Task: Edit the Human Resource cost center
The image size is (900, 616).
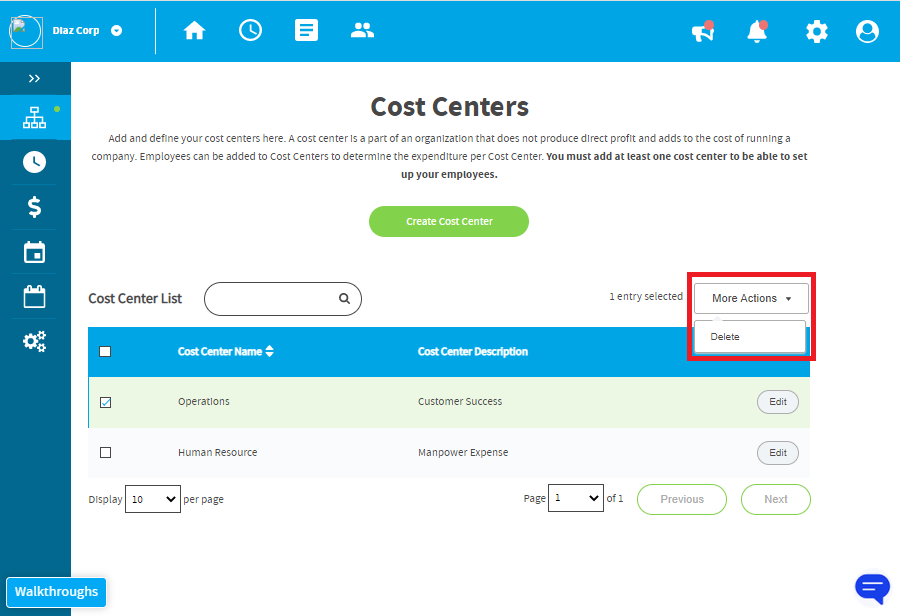Action: (778, 453)
